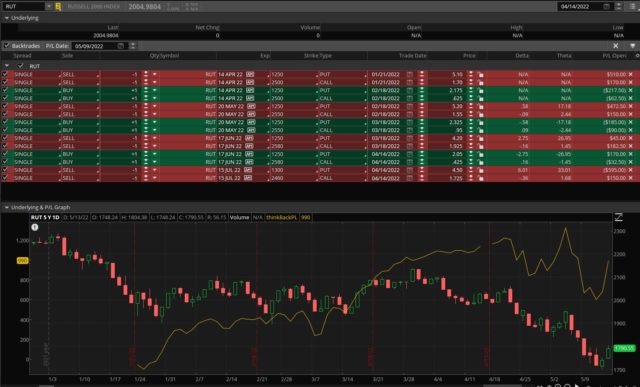
Task: Adjust price stepper on the .625 price row
Action: 471,98
